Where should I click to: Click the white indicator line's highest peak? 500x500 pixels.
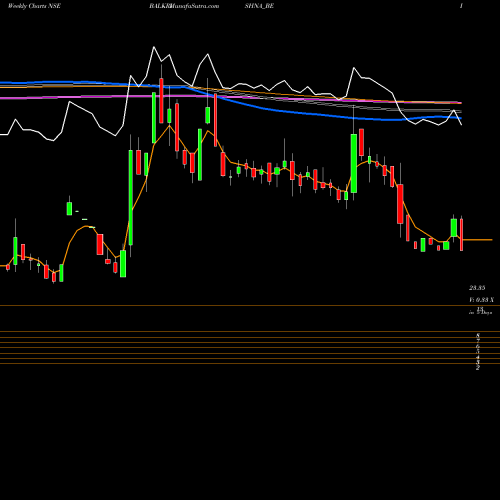click(x=154, y=47)
